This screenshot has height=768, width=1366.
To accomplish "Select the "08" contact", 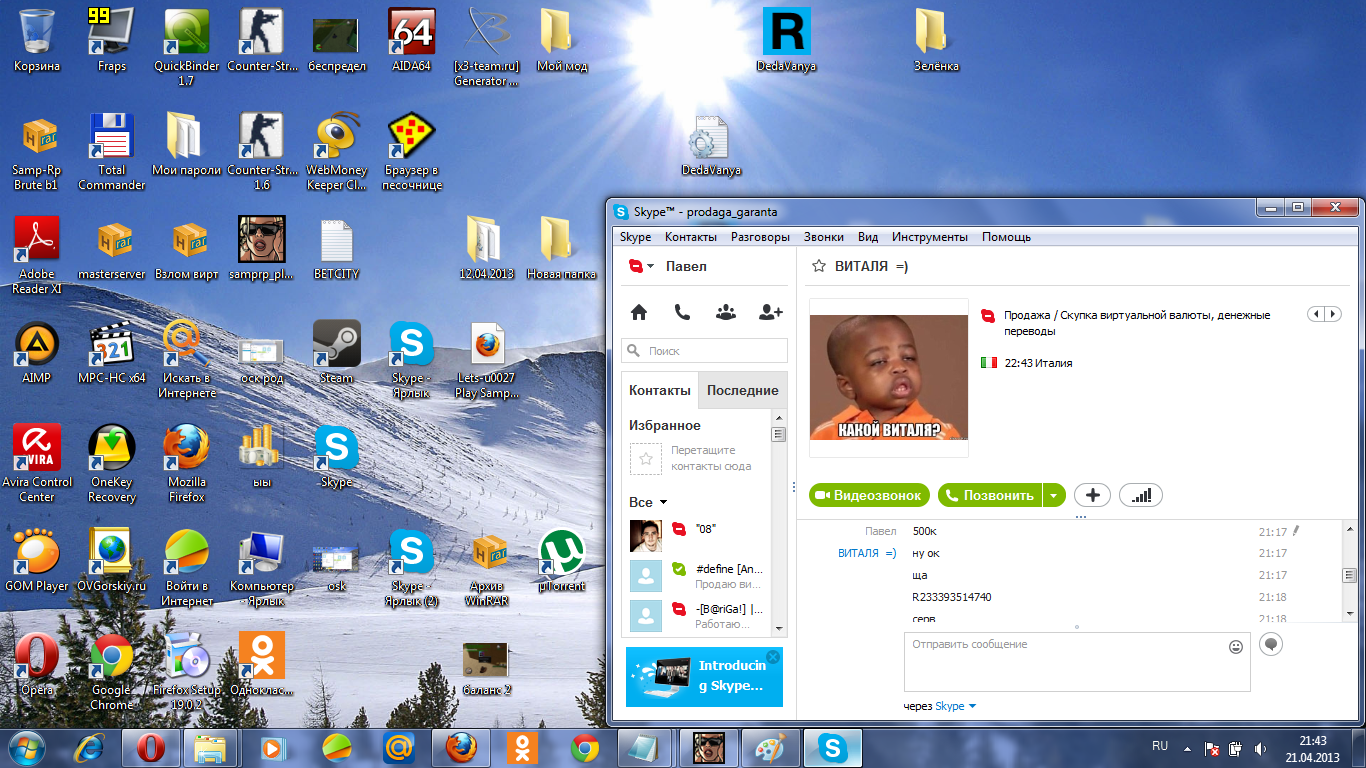I will click(696, 536).
